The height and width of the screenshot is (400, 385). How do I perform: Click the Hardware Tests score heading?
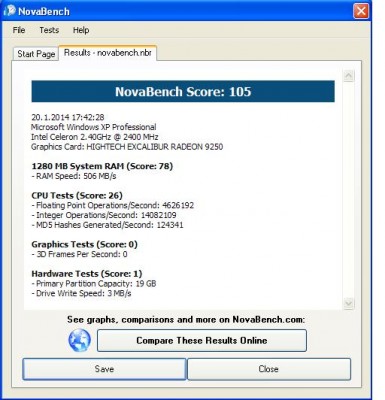[87, 274]
